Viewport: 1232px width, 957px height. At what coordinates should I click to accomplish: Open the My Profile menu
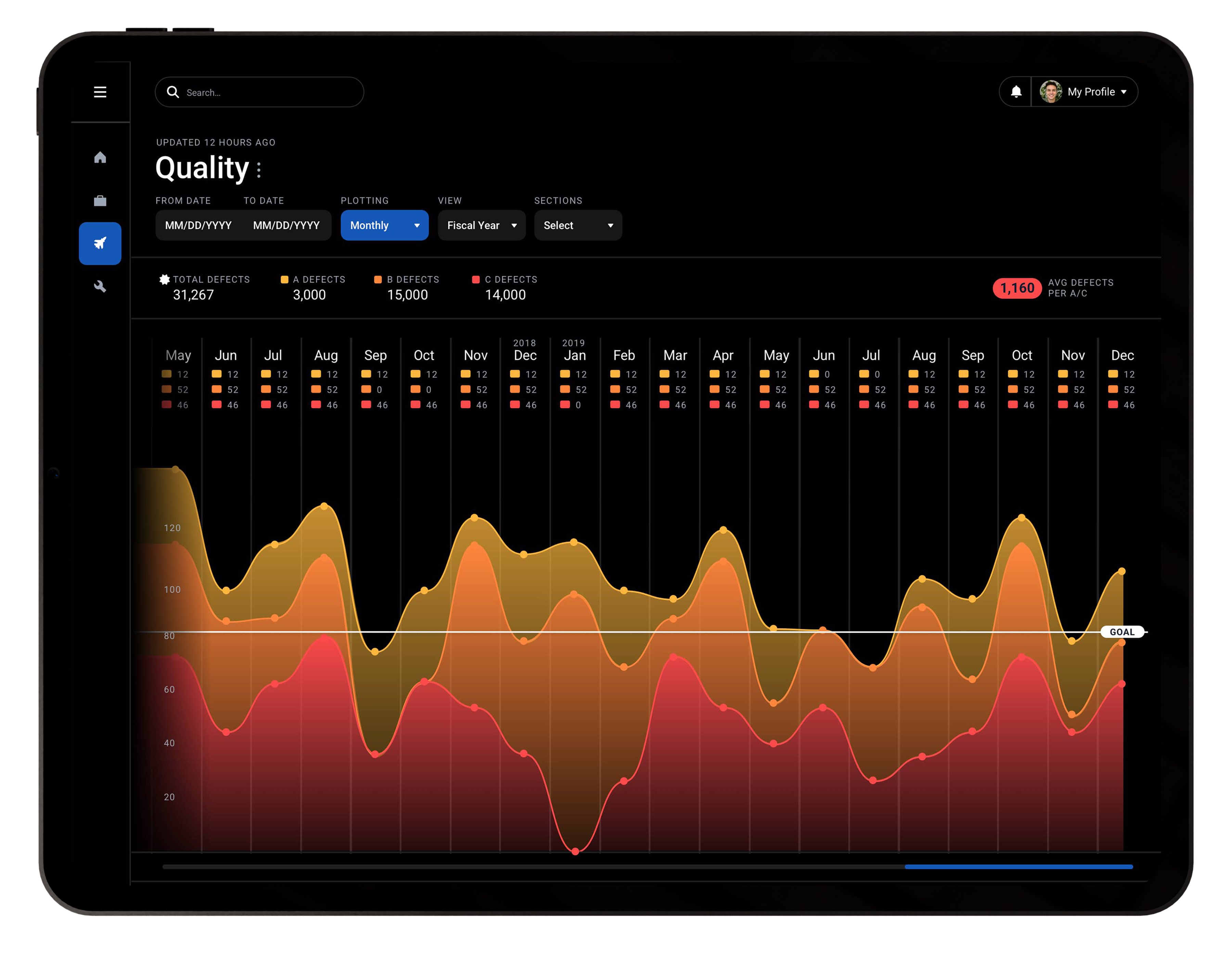(x=1083, y=91)
